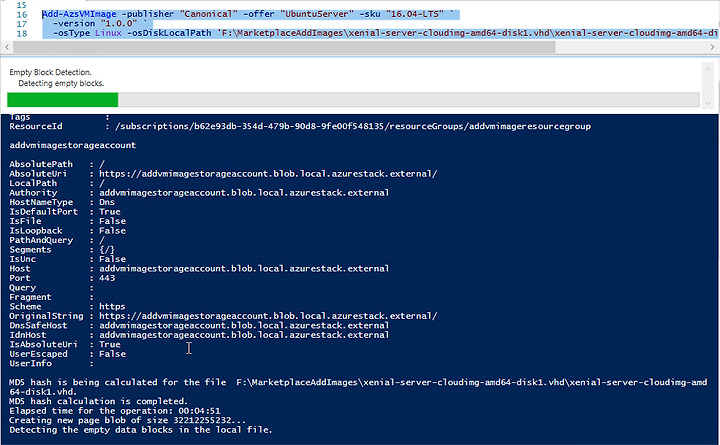Click the IsLoopback 'False' value
Image resolution: width=720 pixels, height=445 pixels.
tap(112, 231)
